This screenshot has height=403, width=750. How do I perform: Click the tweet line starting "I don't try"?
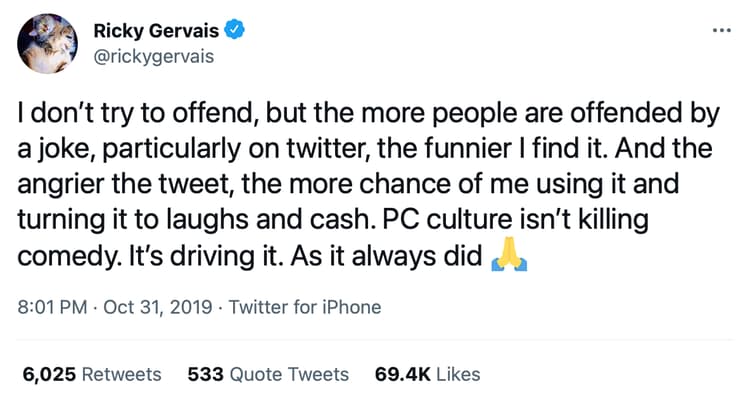tap(368, 114)
